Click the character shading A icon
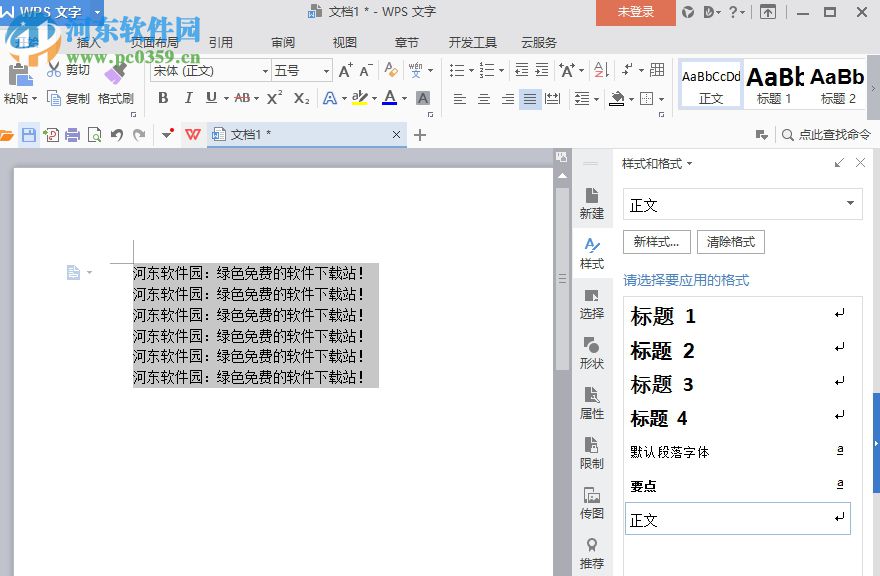This screenshot has height=576, width=880. point(423,98)
